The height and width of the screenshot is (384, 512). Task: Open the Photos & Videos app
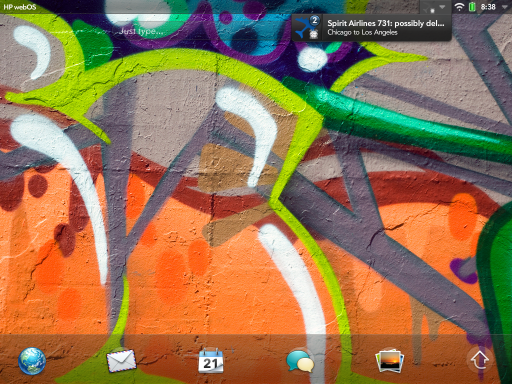click(x=389, y=361)
